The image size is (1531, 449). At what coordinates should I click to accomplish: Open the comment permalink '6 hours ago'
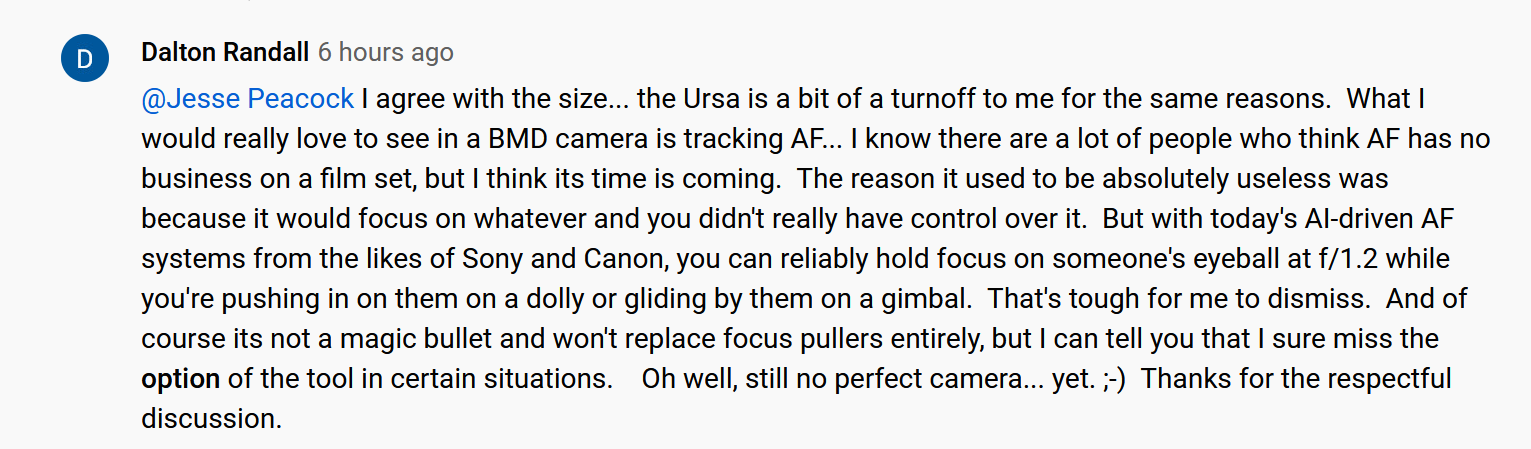coord(385,52)
